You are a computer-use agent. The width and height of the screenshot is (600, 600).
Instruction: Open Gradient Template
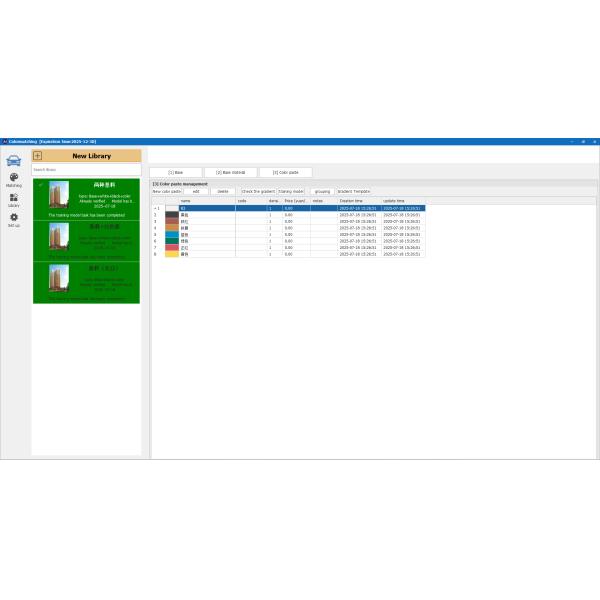pyautogui.click(x=353, y=191)
